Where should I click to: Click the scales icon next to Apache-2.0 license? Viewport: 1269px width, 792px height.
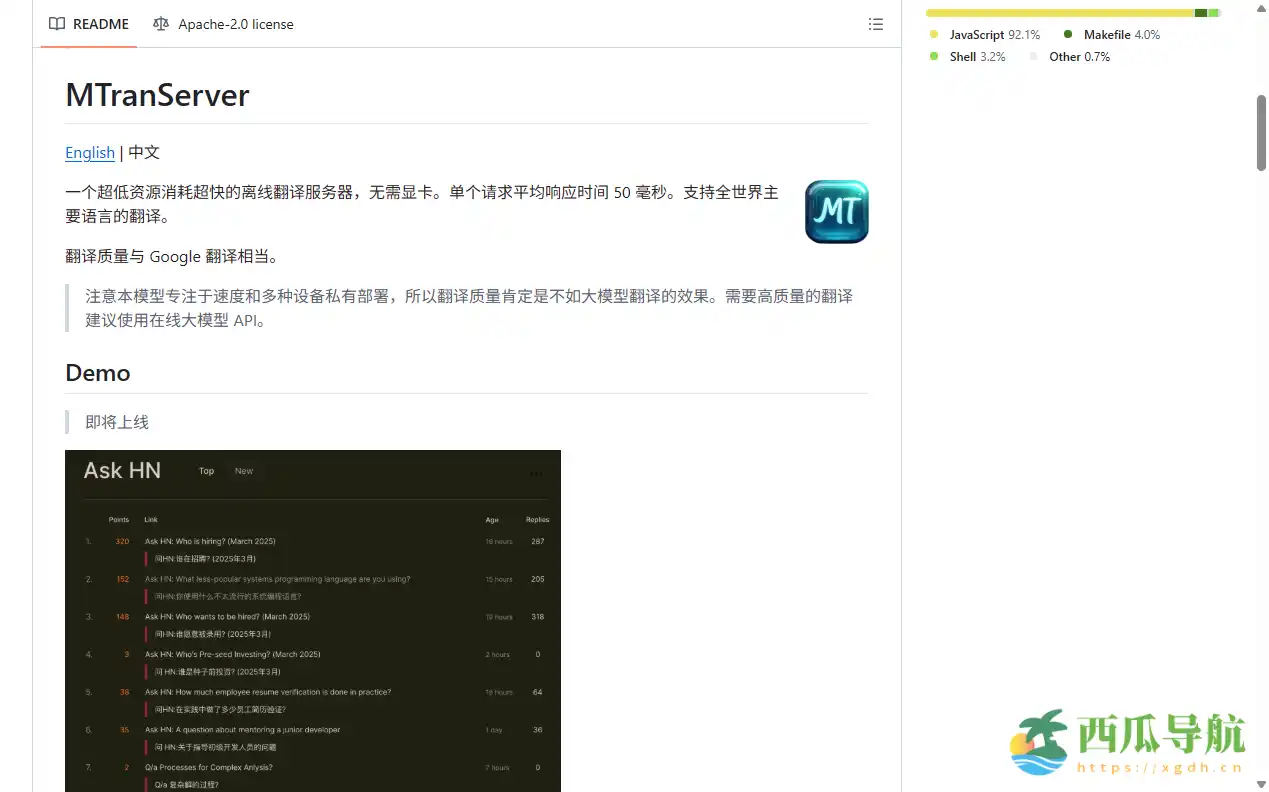click(161, 24)
